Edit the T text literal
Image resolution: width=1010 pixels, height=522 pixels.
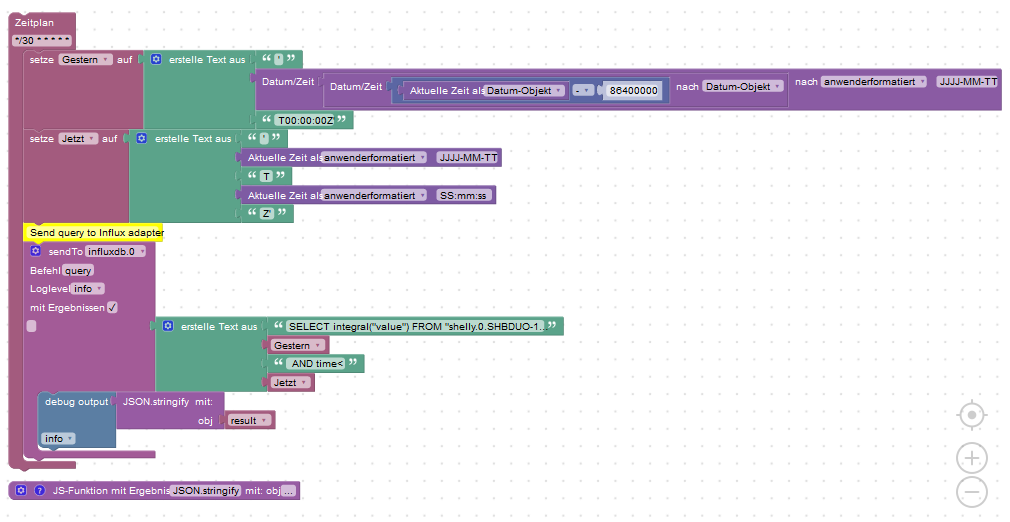tap(267, 177)
